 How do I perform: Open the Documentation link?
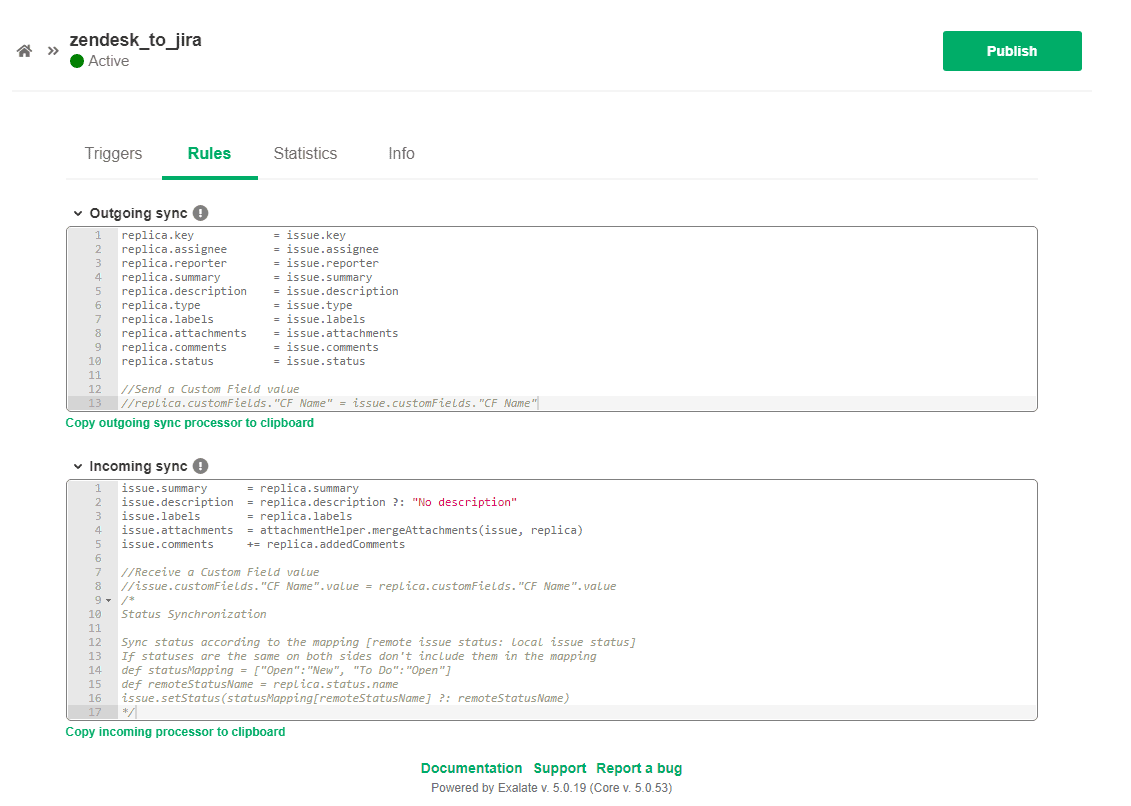click(x=471, y=768)
